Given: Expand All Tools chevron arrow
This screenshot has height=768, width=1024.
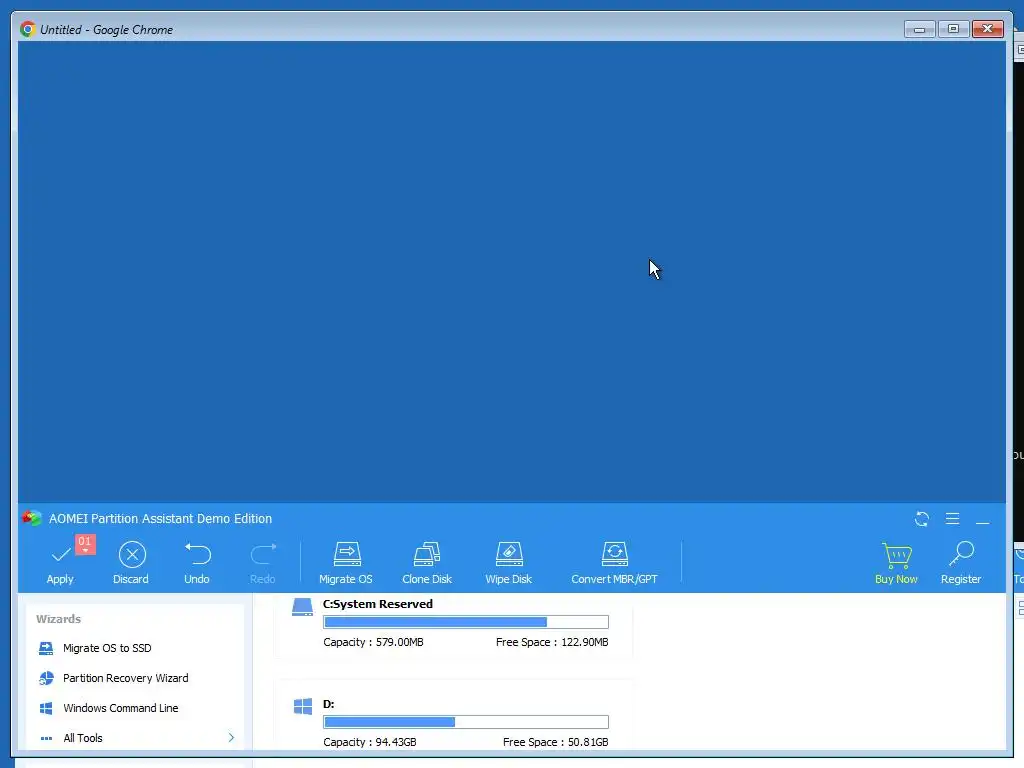Looking at the screenshot, I should pos(231,738).
